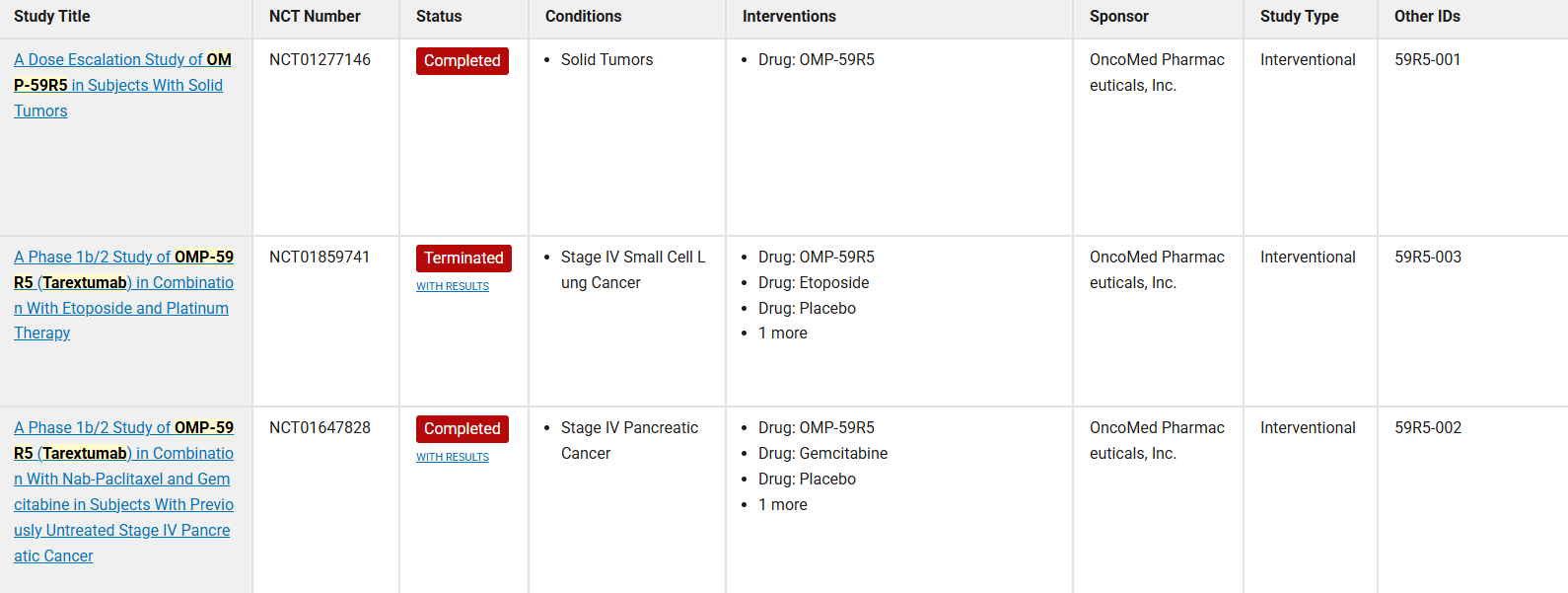Click the Conditions column header
Screen dimensions: 1568x593
584,17
